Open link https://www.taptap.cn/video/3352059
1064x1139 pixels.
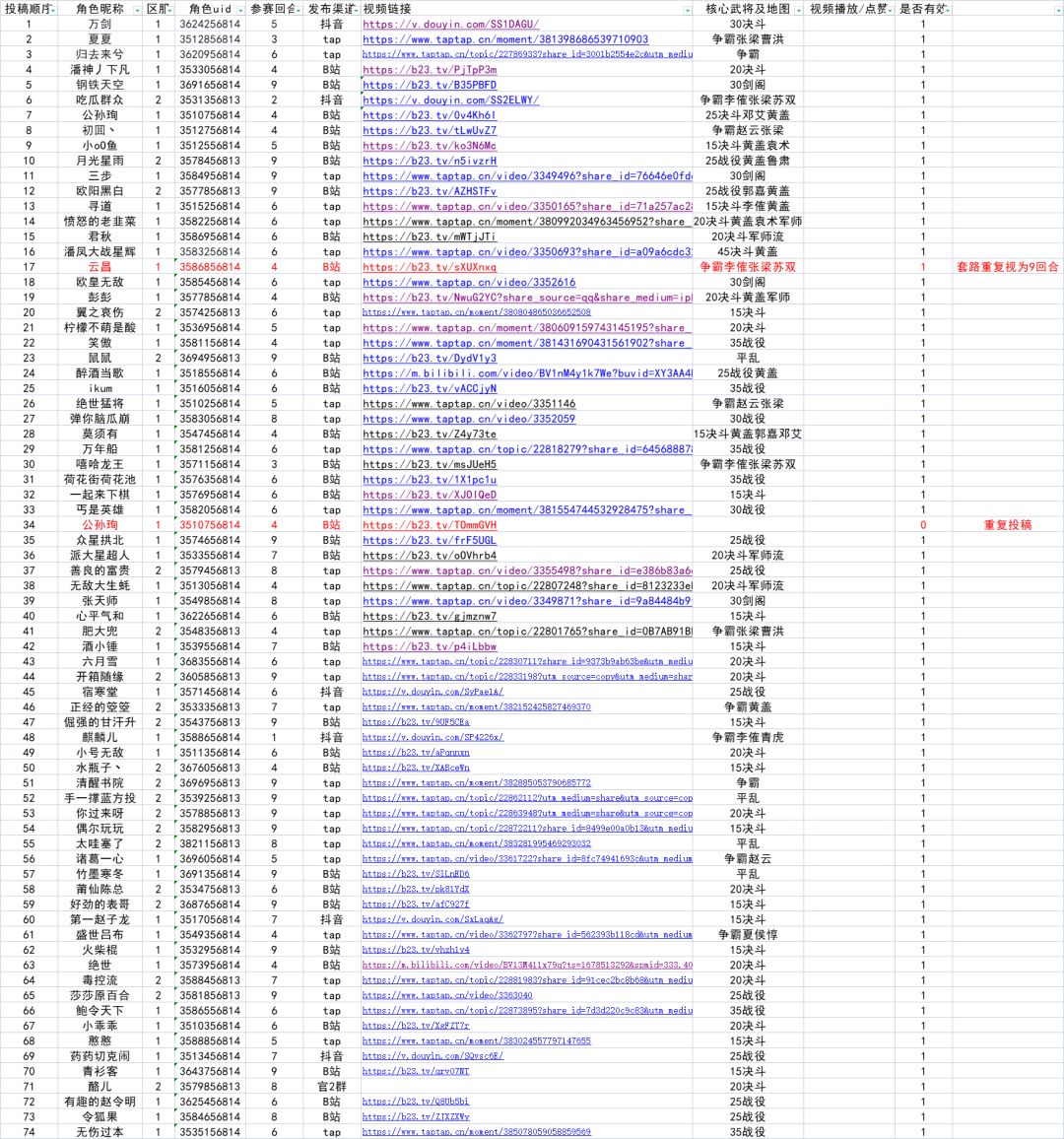coord(469,419)
